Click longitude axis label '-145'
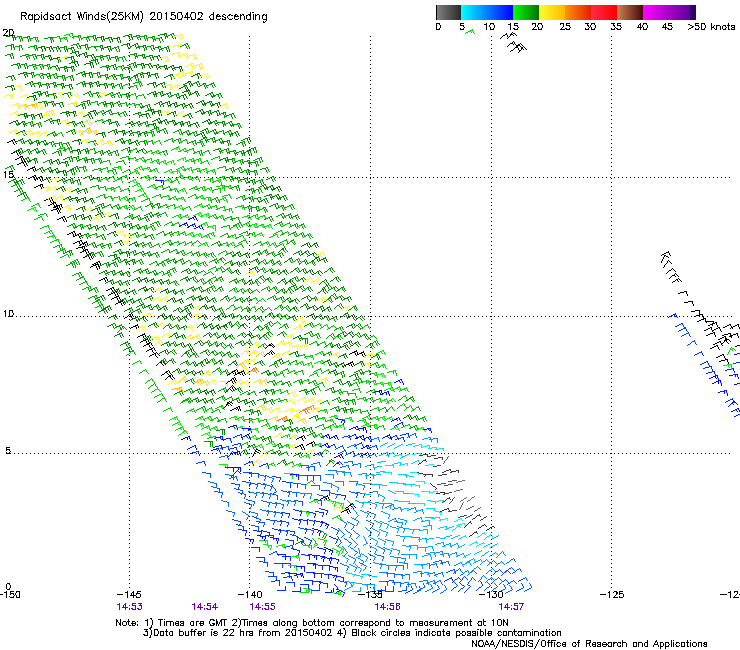The image size is (740, 650). tap(129, 595)
